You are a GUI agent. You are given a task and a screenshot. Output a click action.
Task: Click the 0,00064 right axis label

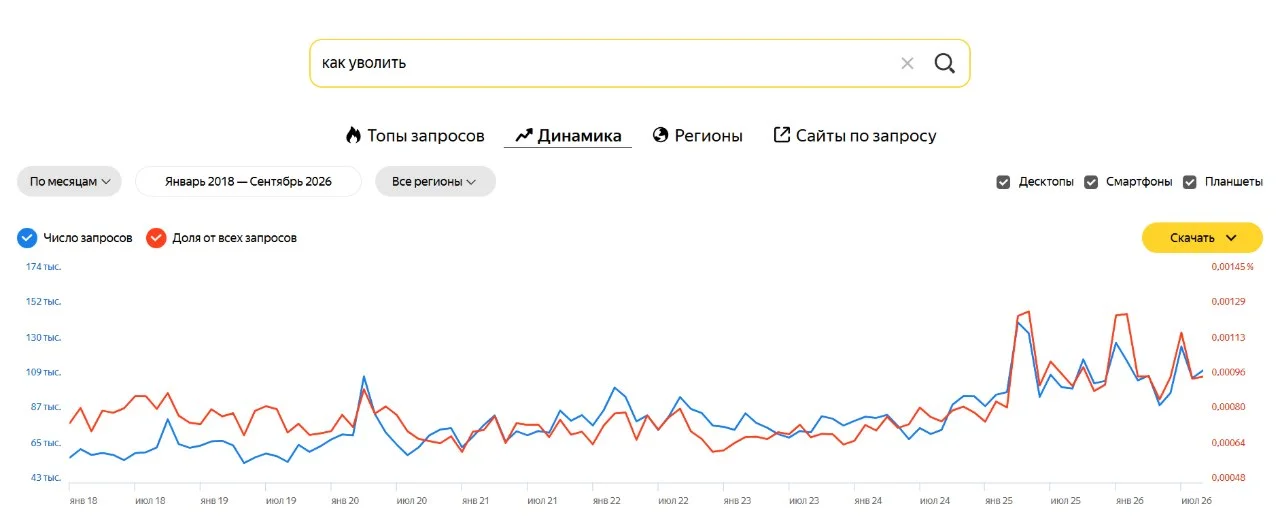point(1228,442)
